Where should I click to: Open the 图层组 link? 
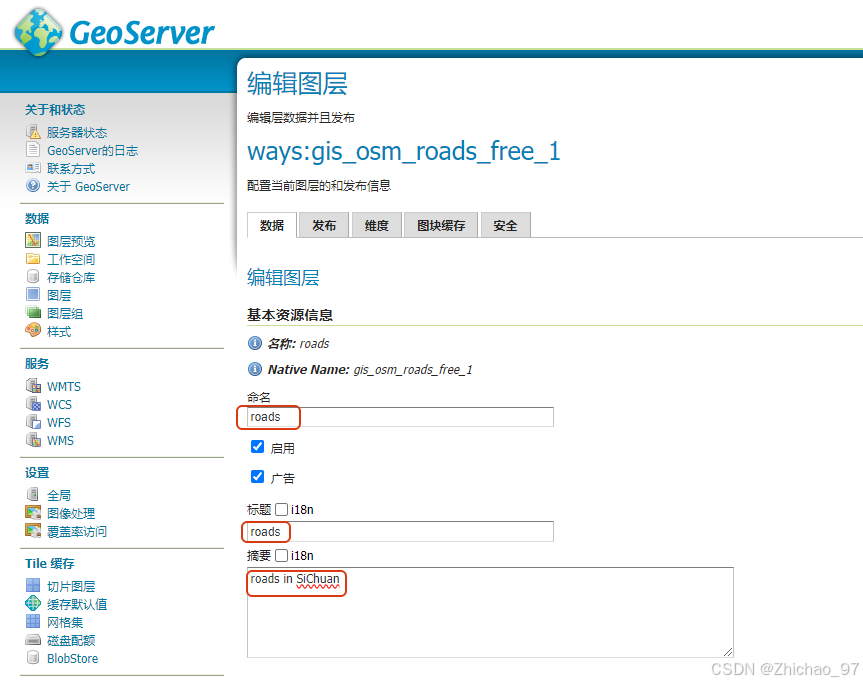click(65, 314)
